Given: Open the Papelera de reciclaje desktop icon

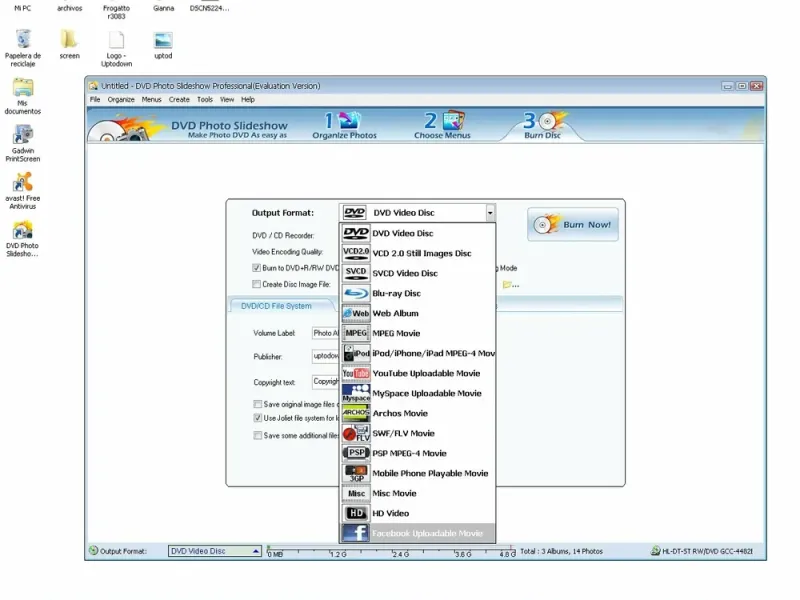Looking at the screenshot, I should click(x=23, y=40).
